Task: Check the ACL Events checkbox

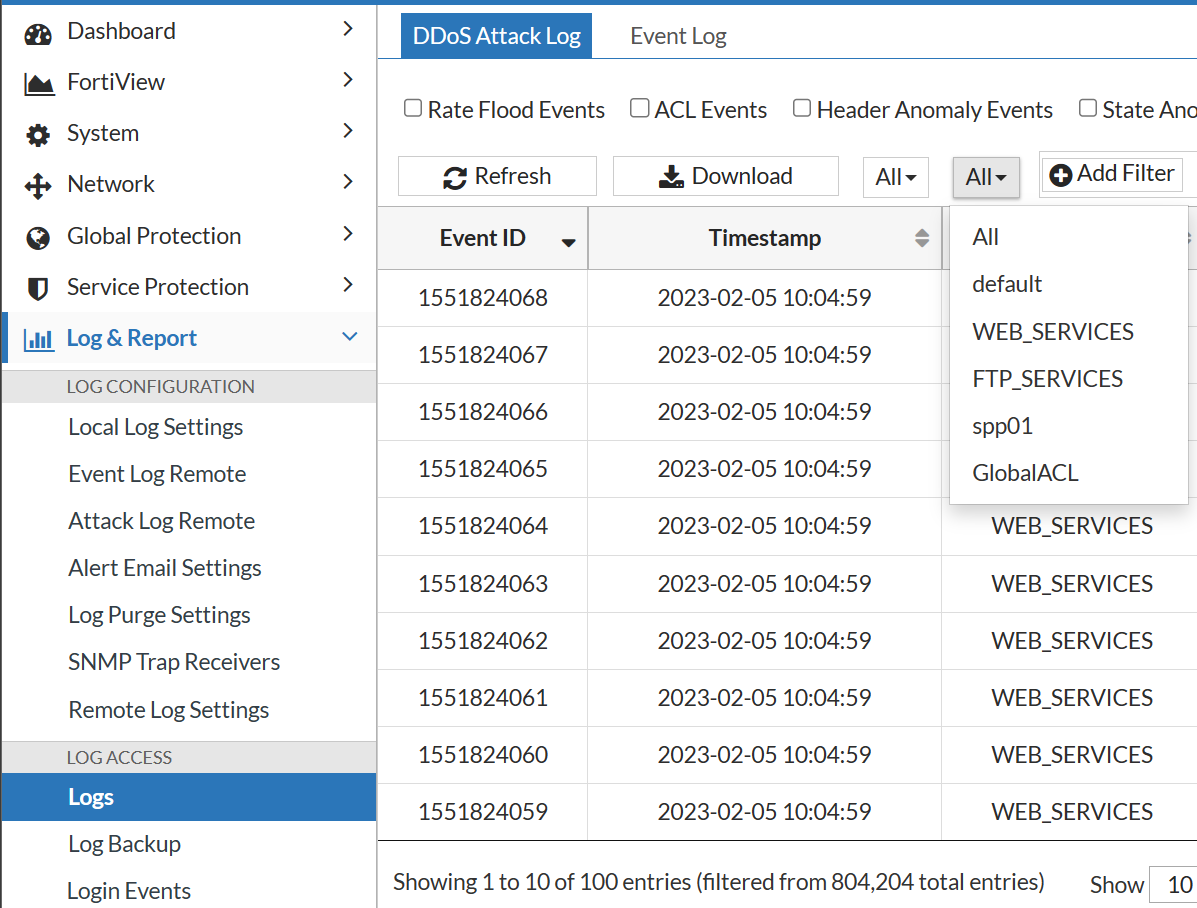Action: click(x=639, y=107)
